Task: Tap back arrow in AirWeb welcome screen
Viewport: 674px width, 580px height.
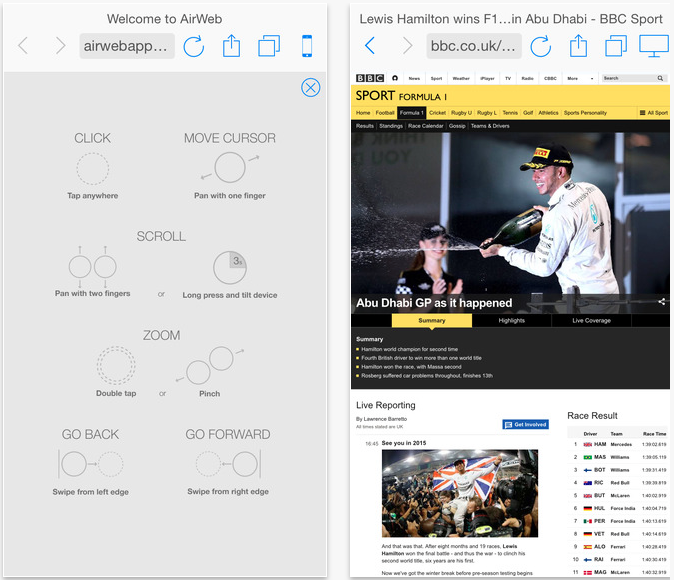Action: 23,46
